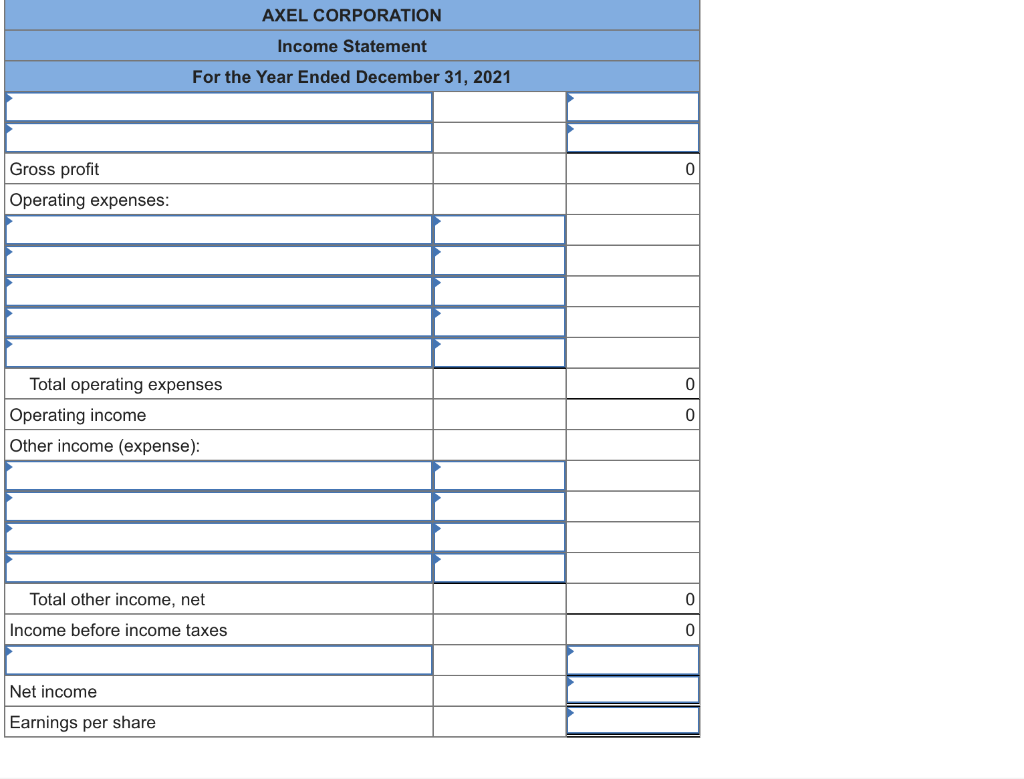Open the second operating expense account dropdown
Image resolution: width=1024 pixels, height=779 pixels.
click(x=218, y=260)
